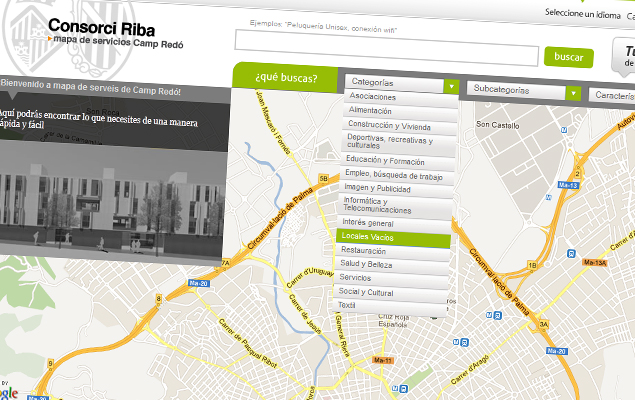
Task: Select Interés general option
Action: [394, 223]
